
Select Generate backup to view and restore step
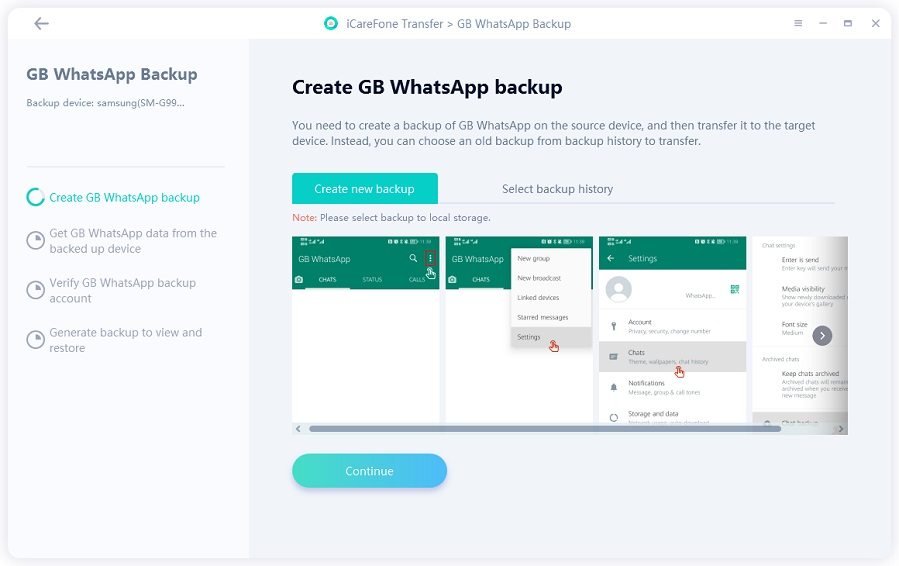point(126,340)
